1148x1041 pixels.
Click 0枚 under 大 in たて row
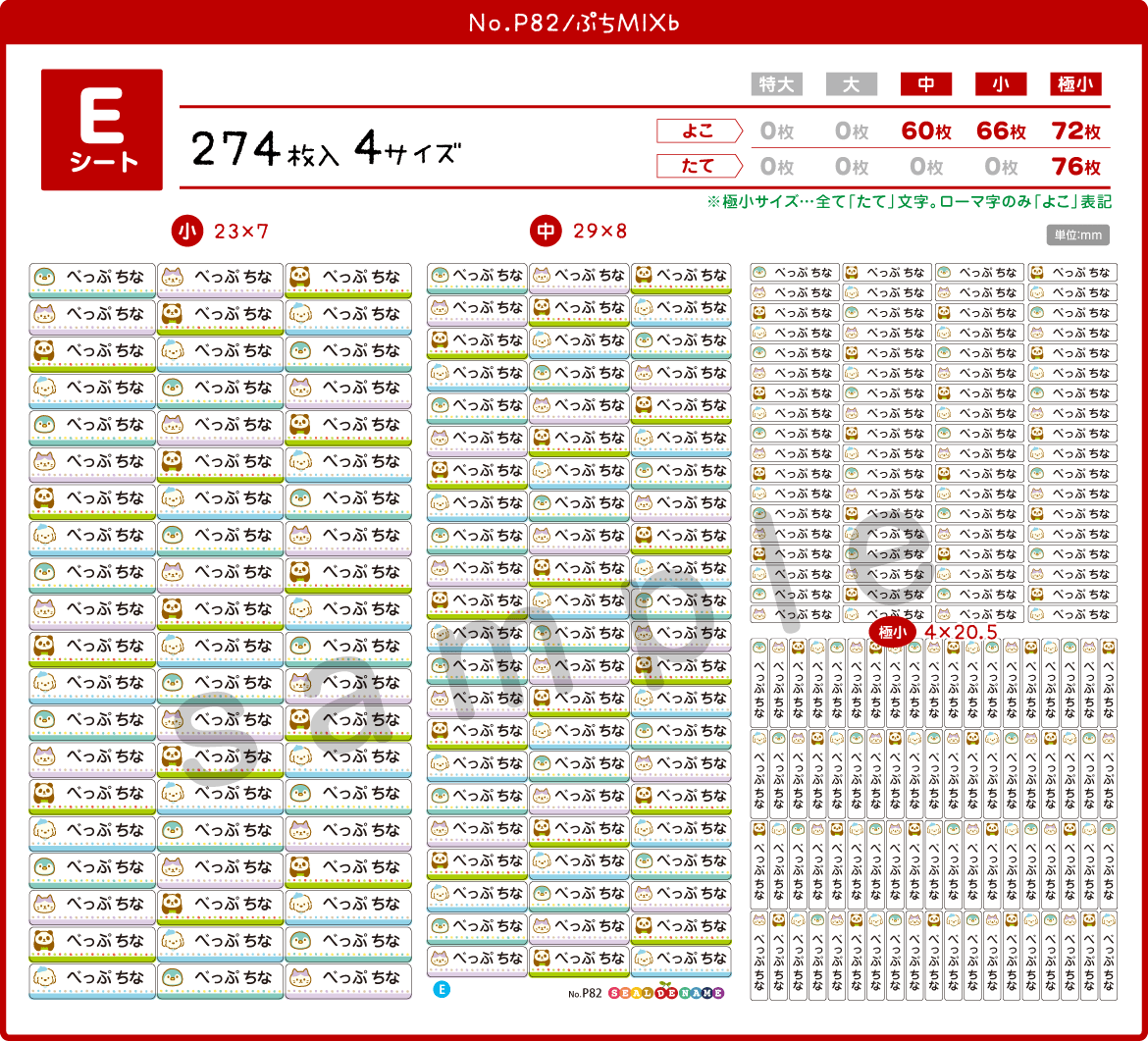pos(852,166)
